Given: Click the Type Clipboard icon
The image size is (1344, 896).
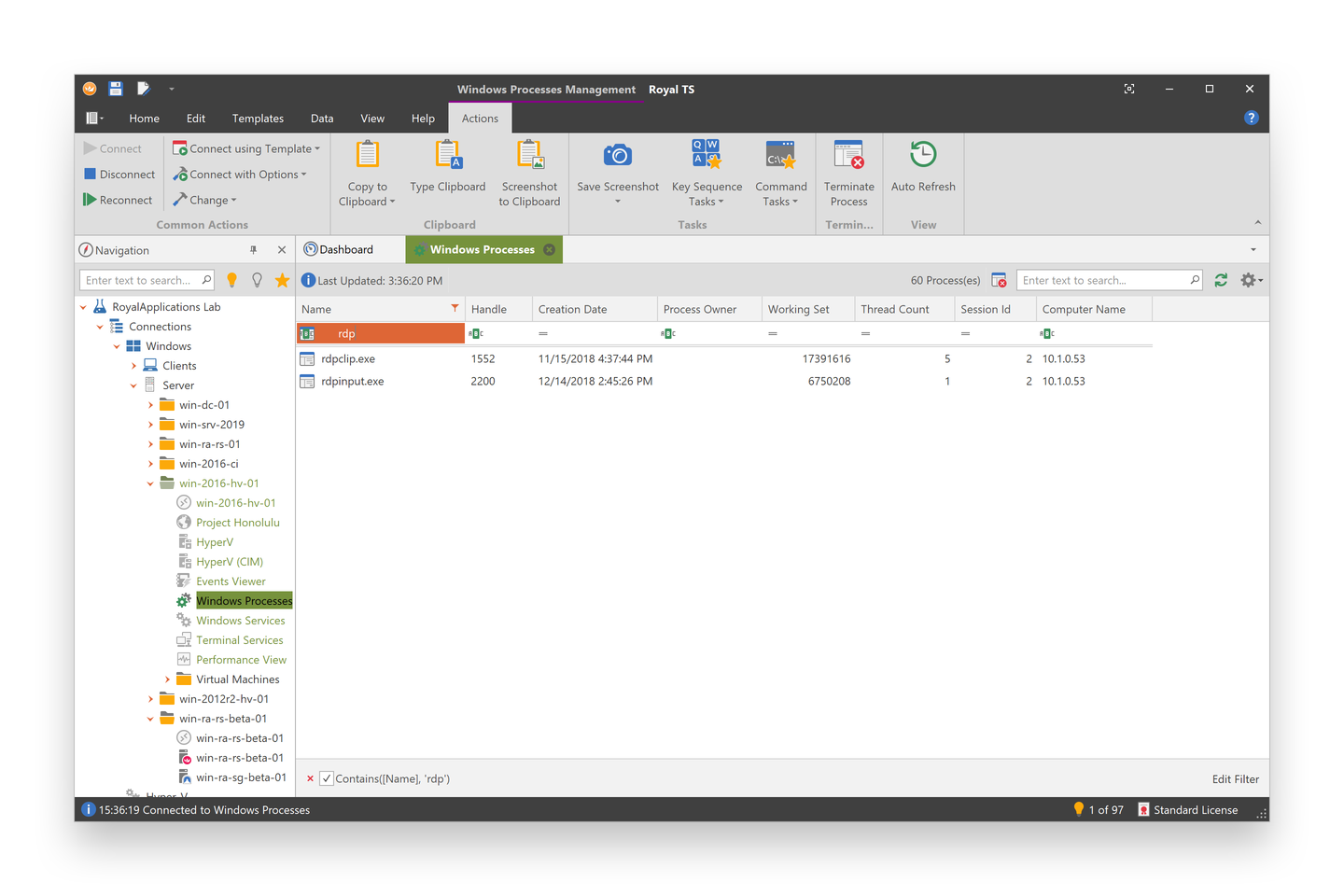Looking at the screenshot, I should pyautogui.click(x=447, y=156).
